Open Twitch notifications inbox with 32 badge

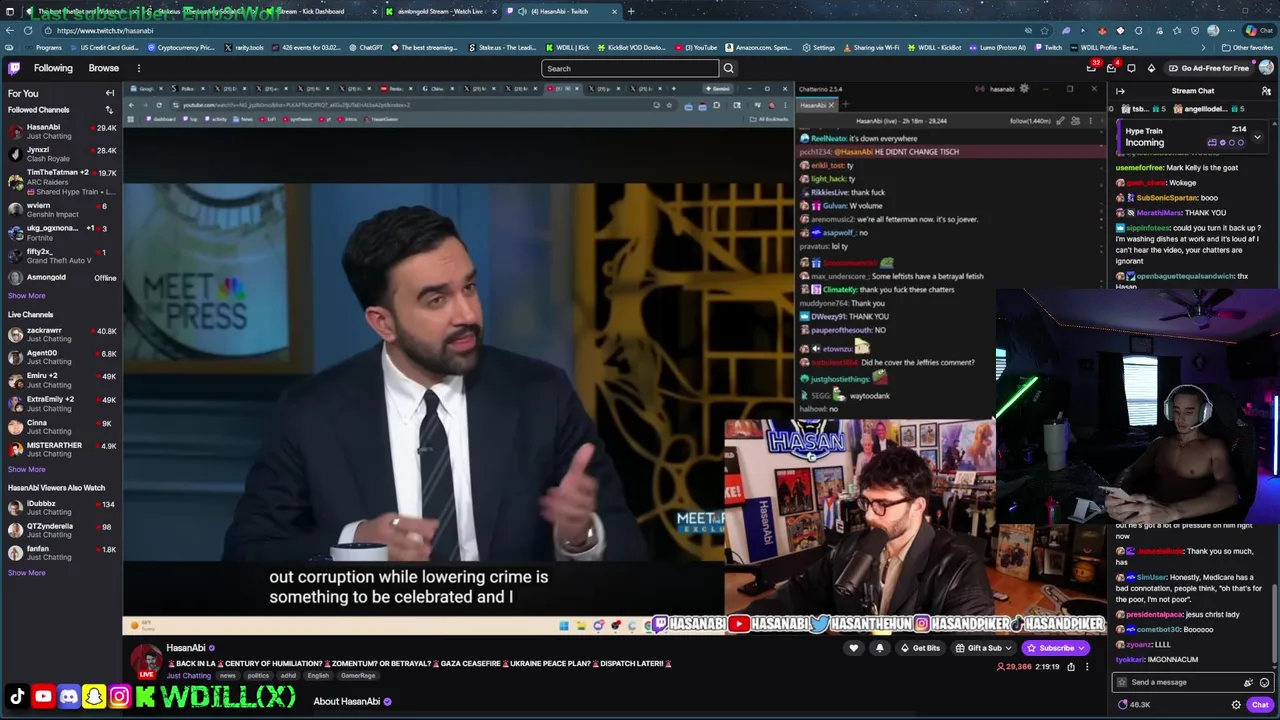1092,68
